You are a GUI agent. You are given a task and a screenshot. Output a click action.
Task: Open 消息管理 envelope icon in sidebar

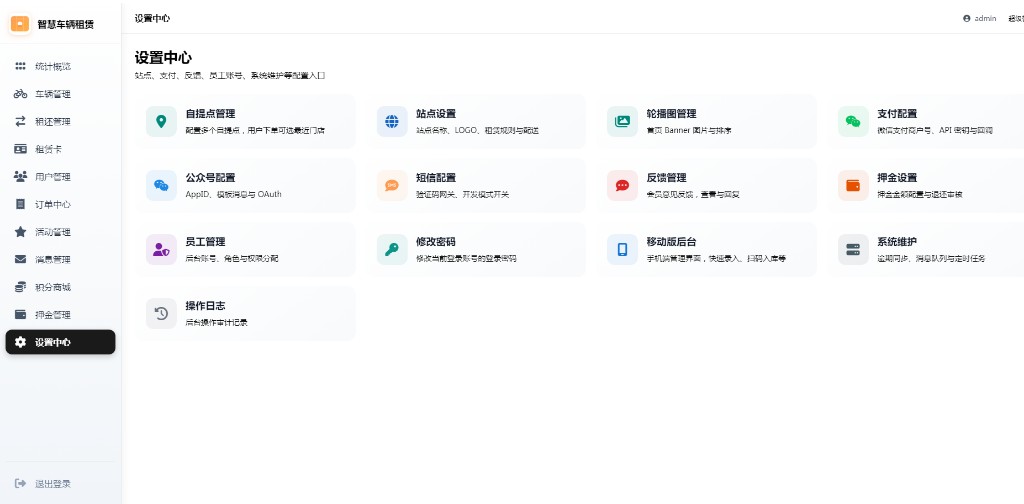(x=20, y=259)
